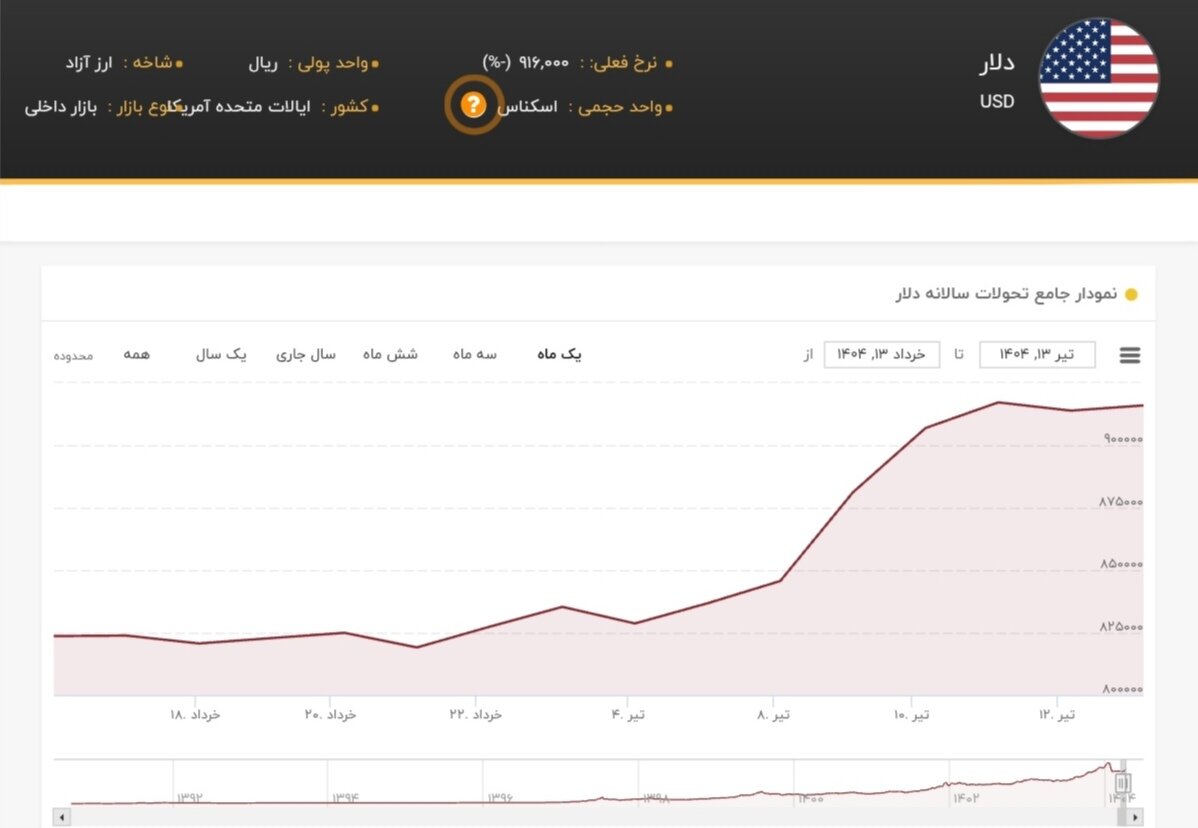Select the شش ماه range option
Screen dimensions: 1198x828
pyautogui.click(x=391, y=354)
